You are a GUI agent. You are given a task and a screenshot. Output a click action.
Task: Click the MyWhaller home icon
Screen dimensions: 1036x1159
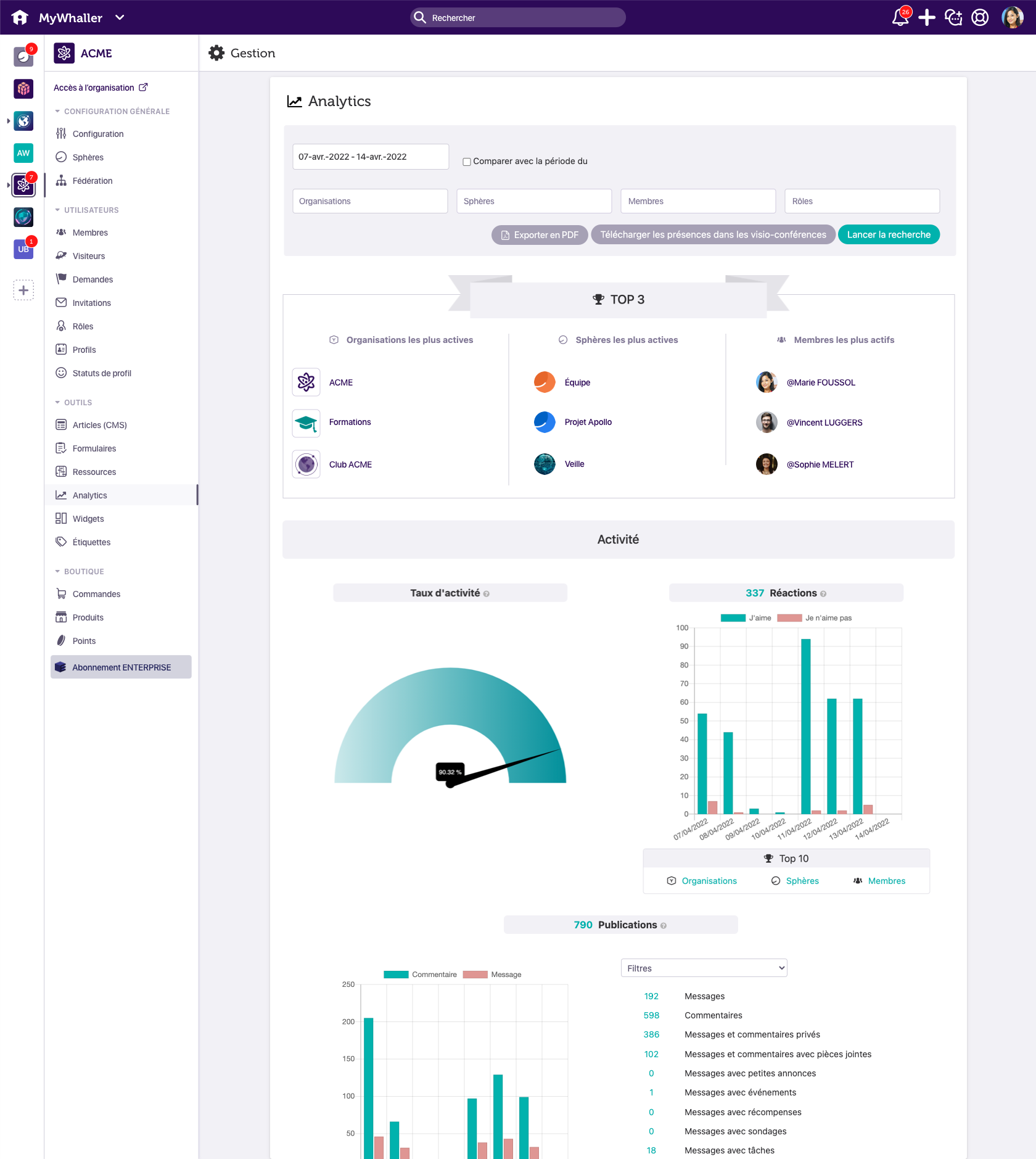pos(20,18)
